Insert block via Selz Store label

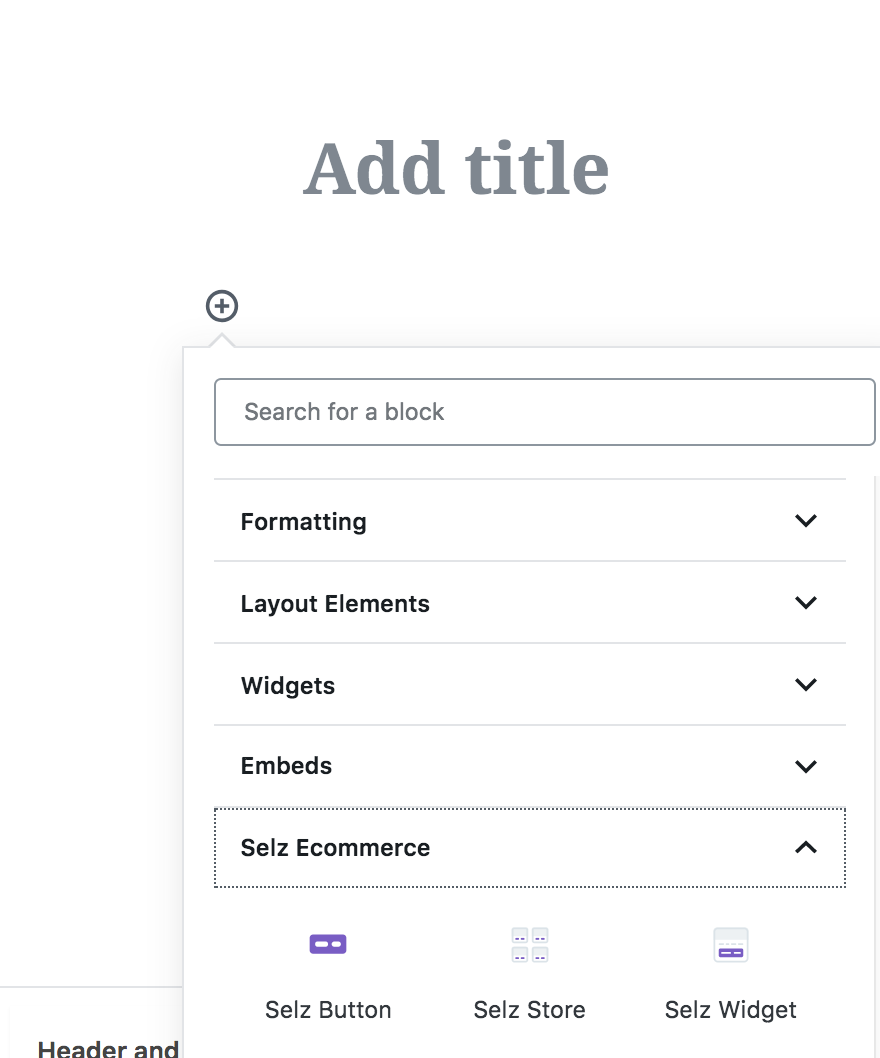(530, 1010)
